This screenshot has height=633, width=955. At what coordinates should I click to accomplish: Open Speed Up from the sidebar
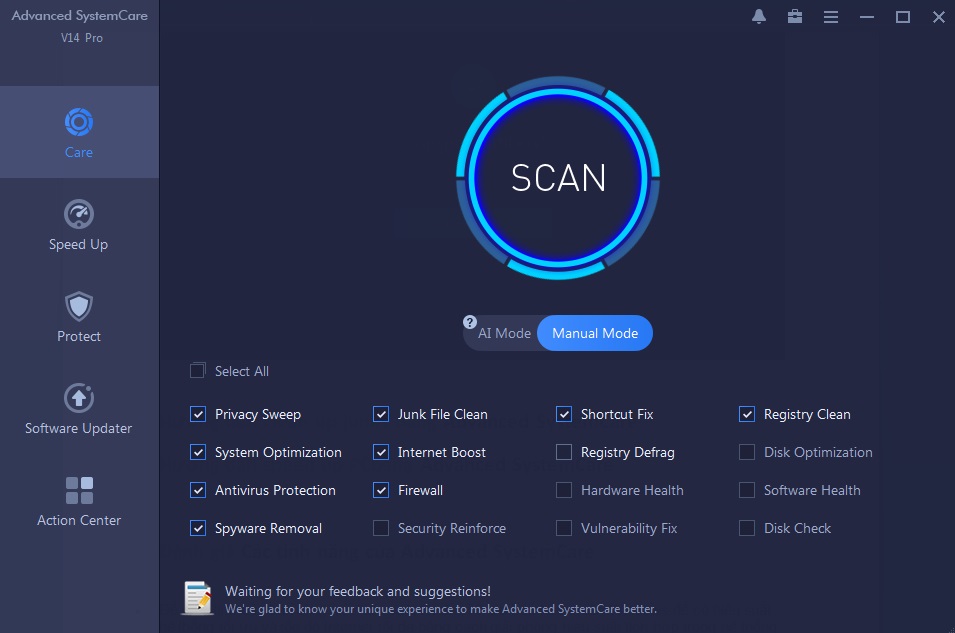(79, 222)
